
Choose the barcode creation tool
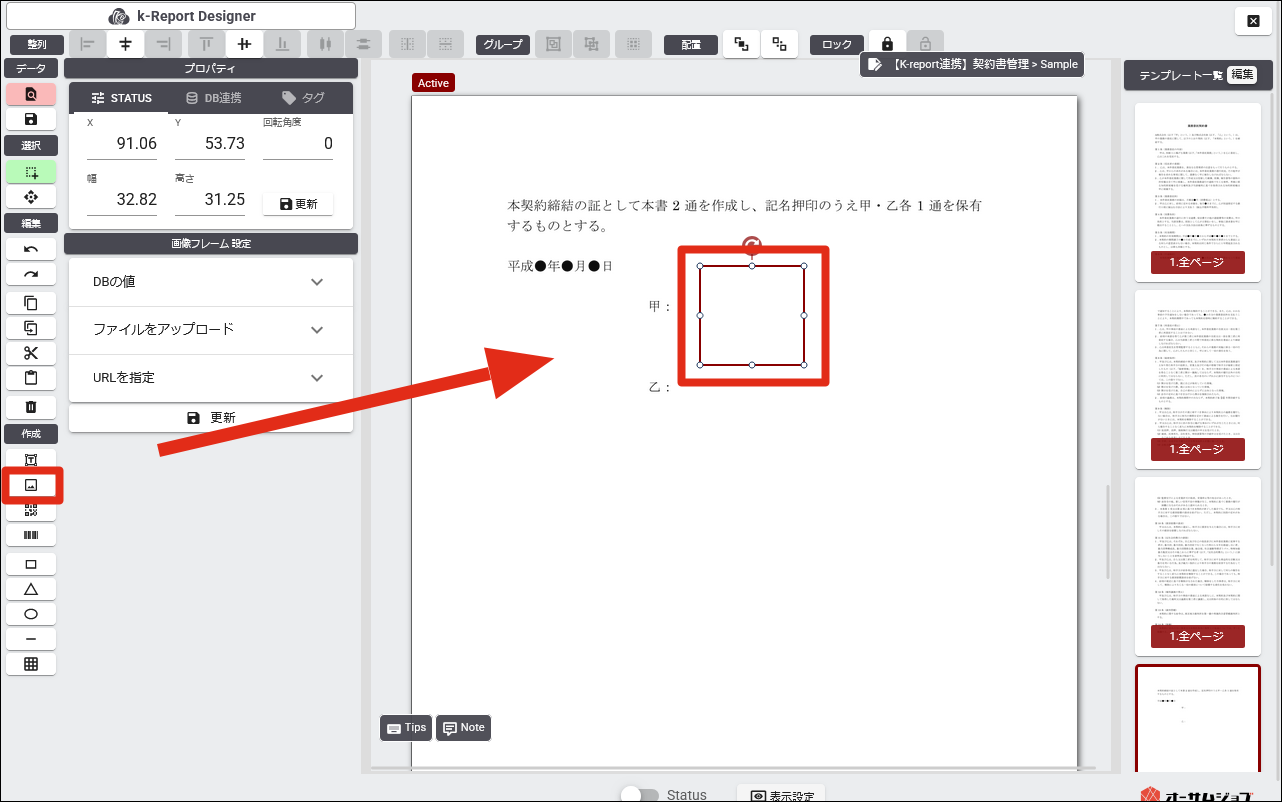(31, 536)
